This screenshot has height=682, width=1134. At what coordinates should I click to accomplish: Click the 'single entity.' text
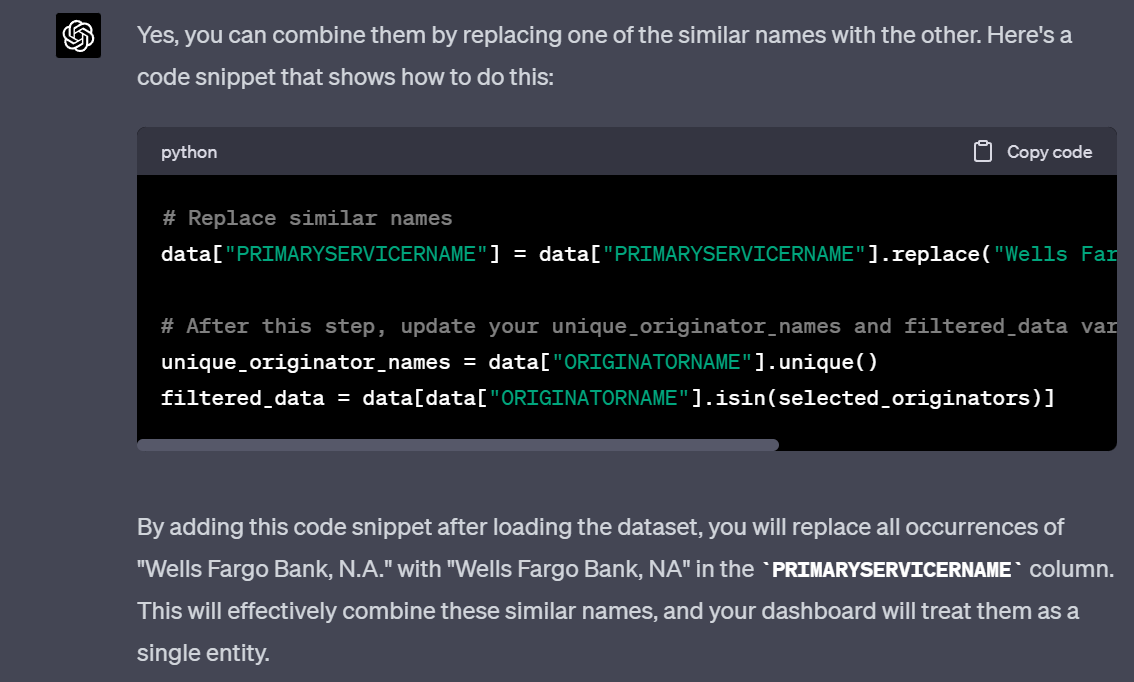[x=203, y=653]
